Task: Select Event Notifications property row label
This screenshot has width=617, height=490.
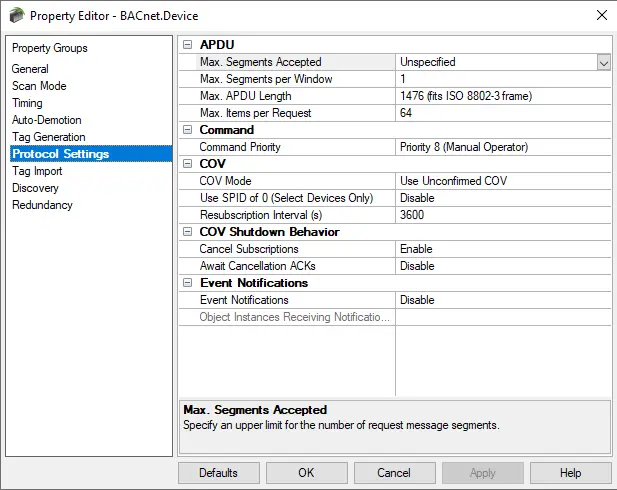Action: [x=244, y=300]
